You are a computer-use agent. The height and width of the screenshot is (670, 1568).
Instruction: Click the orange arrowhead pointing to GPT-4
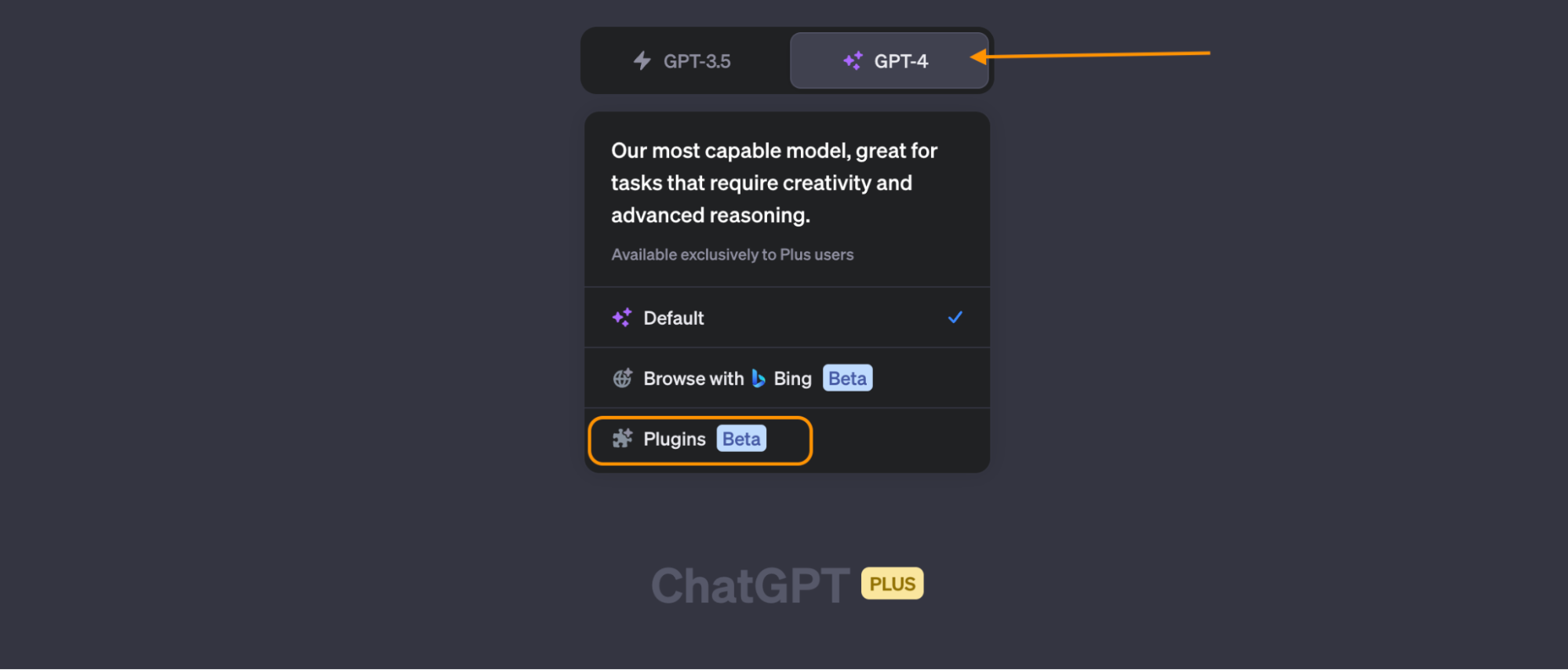click(x=978, y=56)
